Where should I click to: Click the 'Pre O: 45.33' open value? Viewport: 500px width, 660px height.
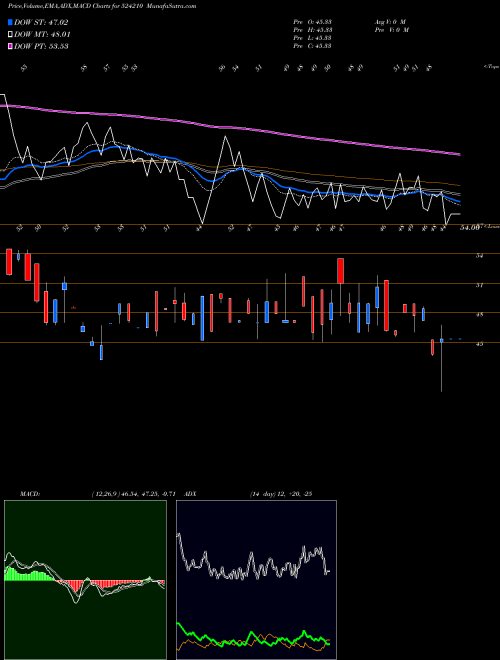click(313, 22)
